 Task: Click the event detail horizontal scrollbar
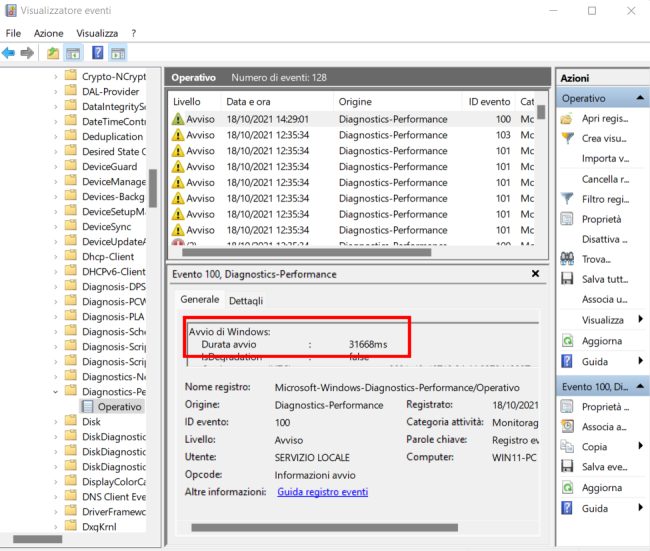click(325, 527)
